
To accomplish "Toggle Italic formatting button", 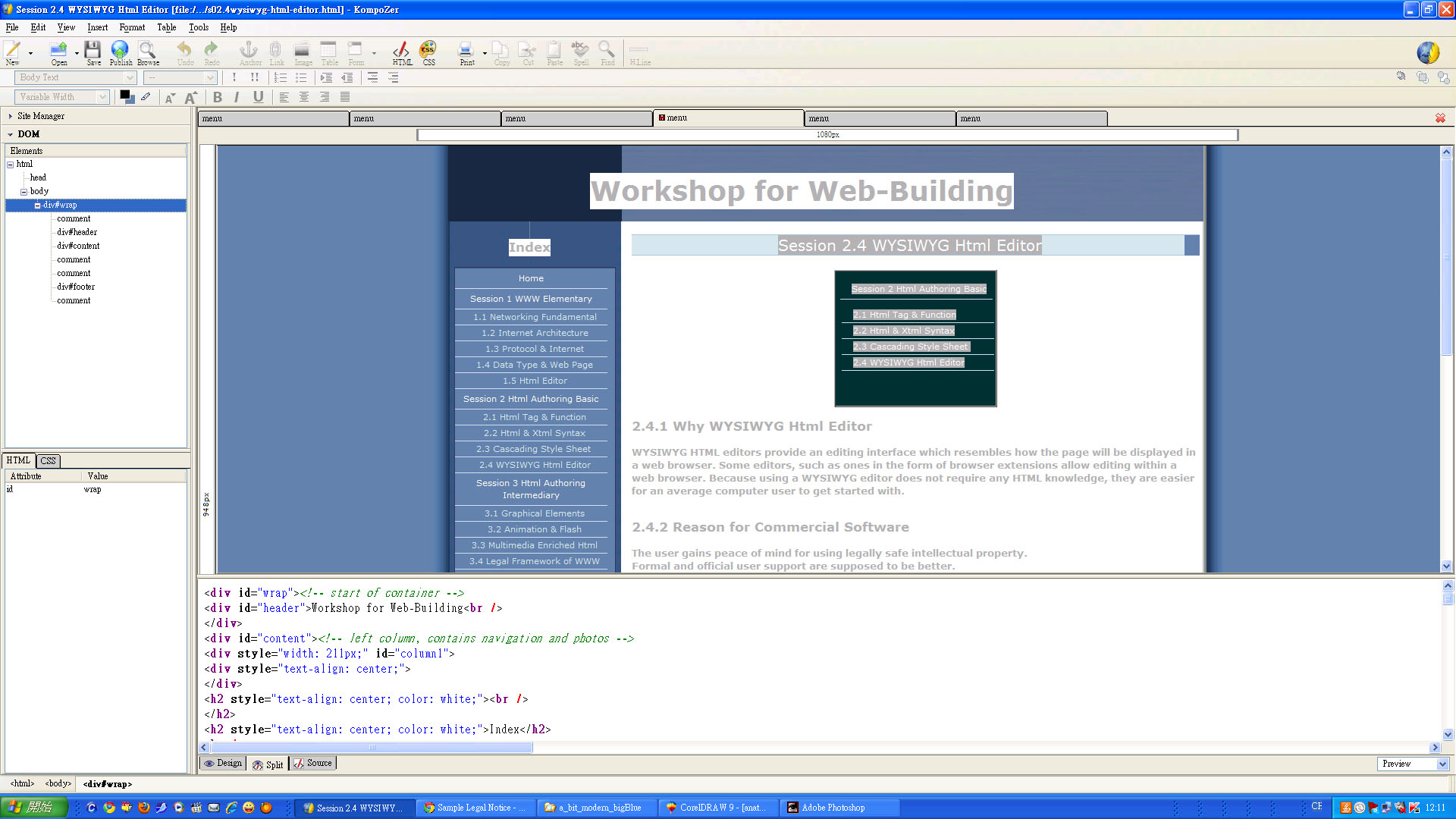I will [x=237, y=97].
